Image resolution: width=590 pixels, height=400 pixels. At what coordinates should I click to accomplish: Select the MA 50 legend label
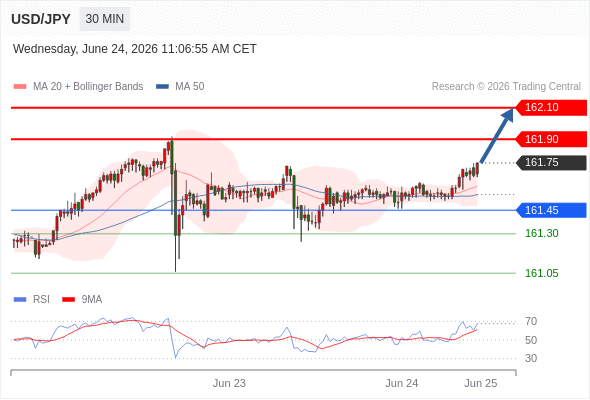[x=190, y=87]
